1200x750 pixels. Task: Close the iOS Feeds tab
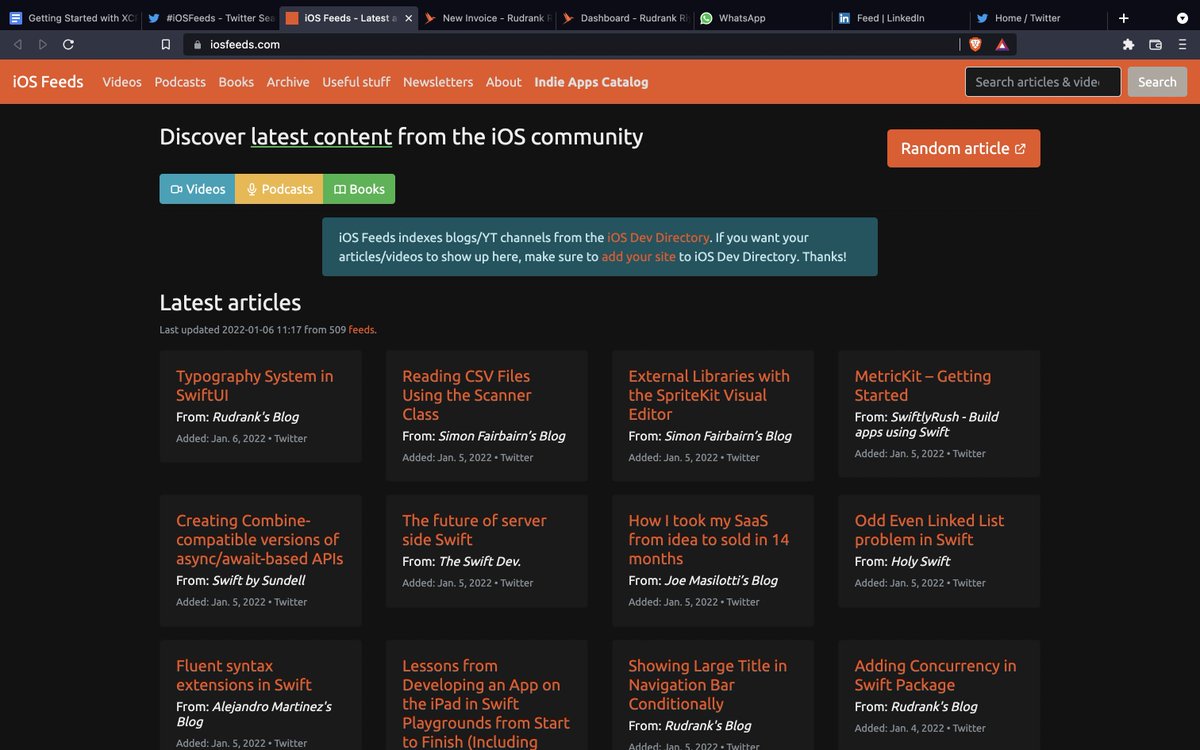[408, 18]
